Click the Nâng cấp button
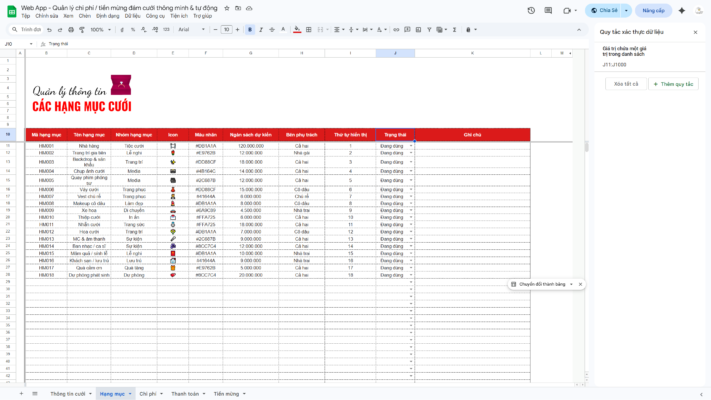Screen dimensions: 711x400 point(653,10)
